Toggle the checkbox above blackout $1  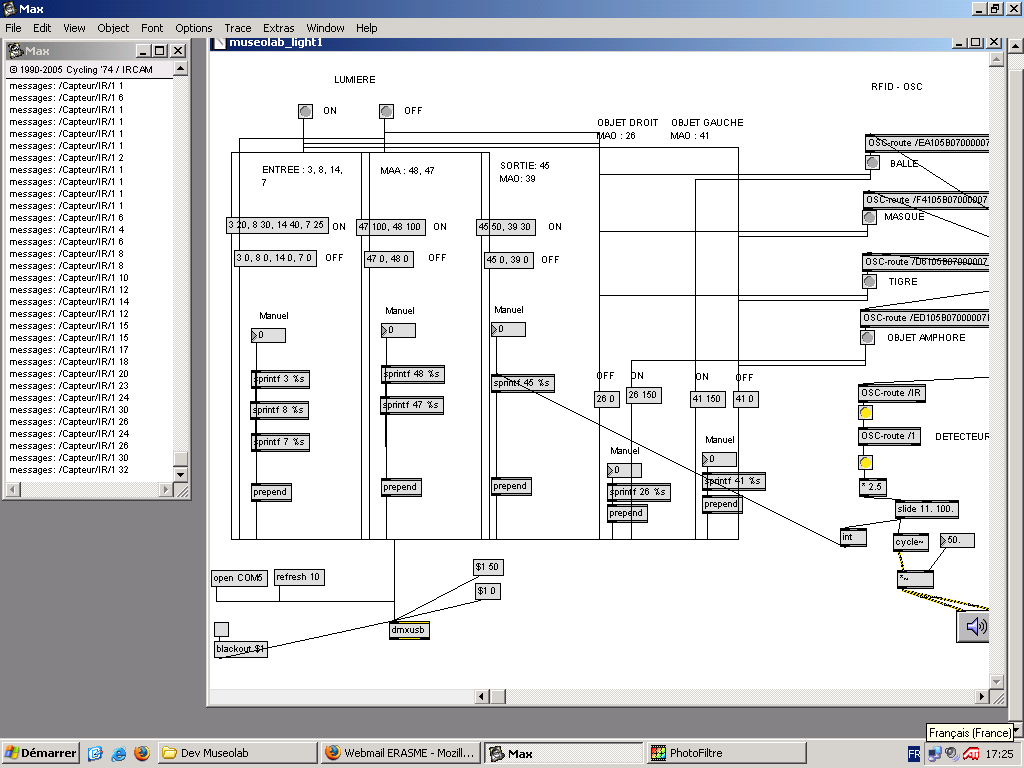pyautogui.click(x=221, y=629)
